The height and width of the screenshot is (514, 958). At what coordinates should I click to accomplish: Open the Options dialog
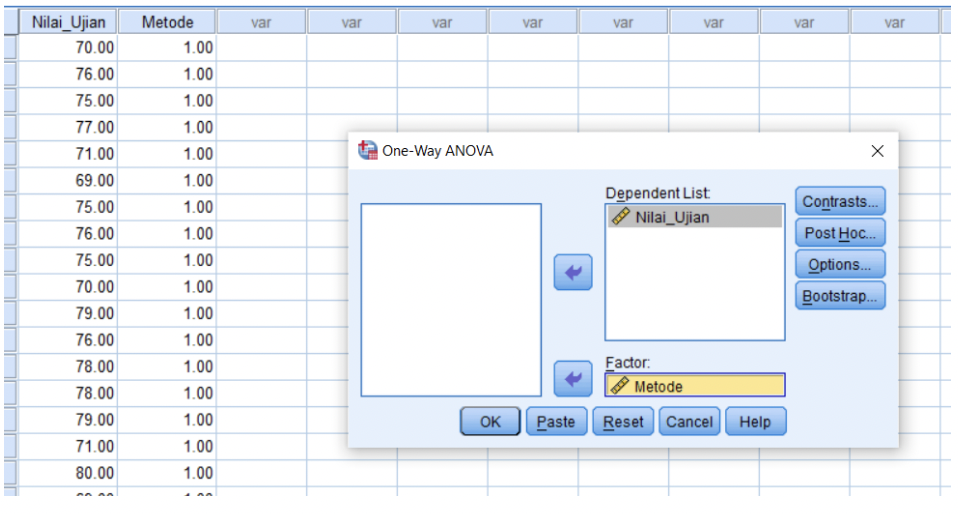[x=840, y=265]
